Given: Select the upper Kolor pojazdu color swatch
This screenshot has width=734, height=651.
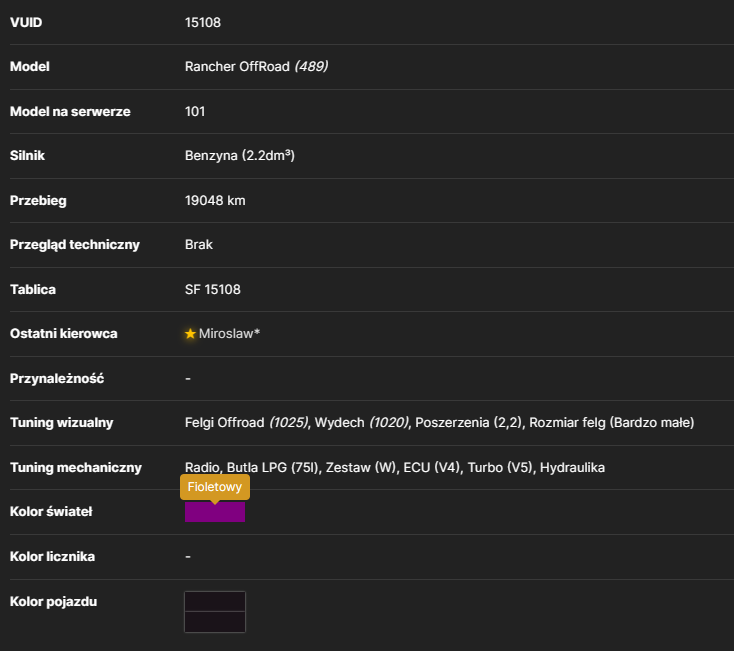Looking at the screenshot, I should pyautogui.click(x=215, y=602).
